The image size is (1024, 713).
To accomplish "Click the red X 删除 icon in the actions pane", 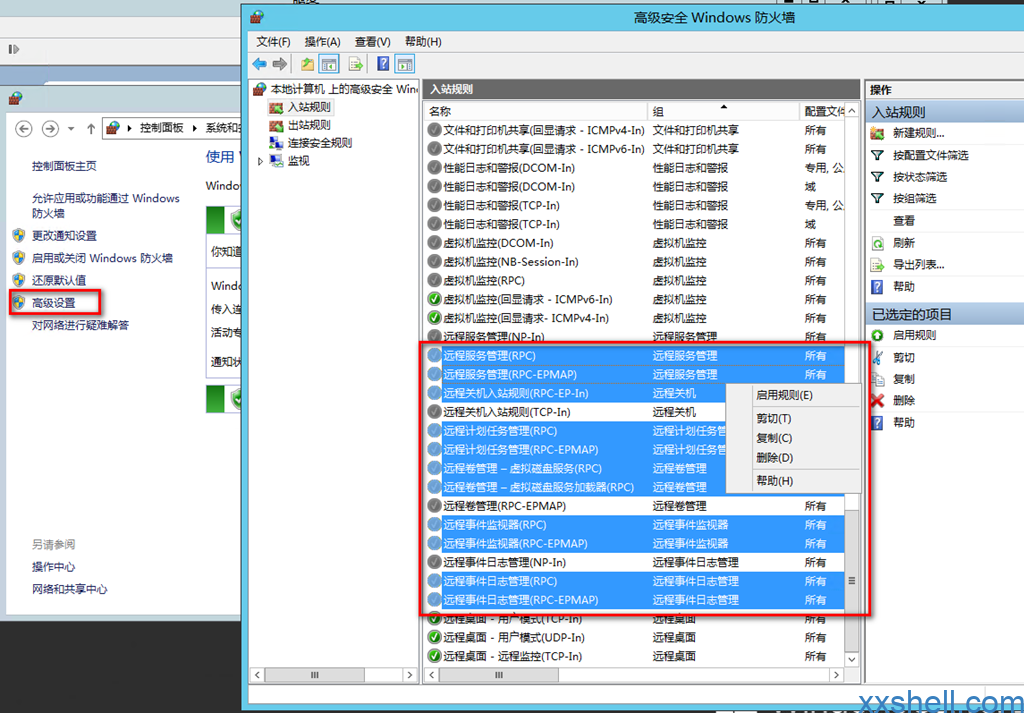I will tap(878, 401).
